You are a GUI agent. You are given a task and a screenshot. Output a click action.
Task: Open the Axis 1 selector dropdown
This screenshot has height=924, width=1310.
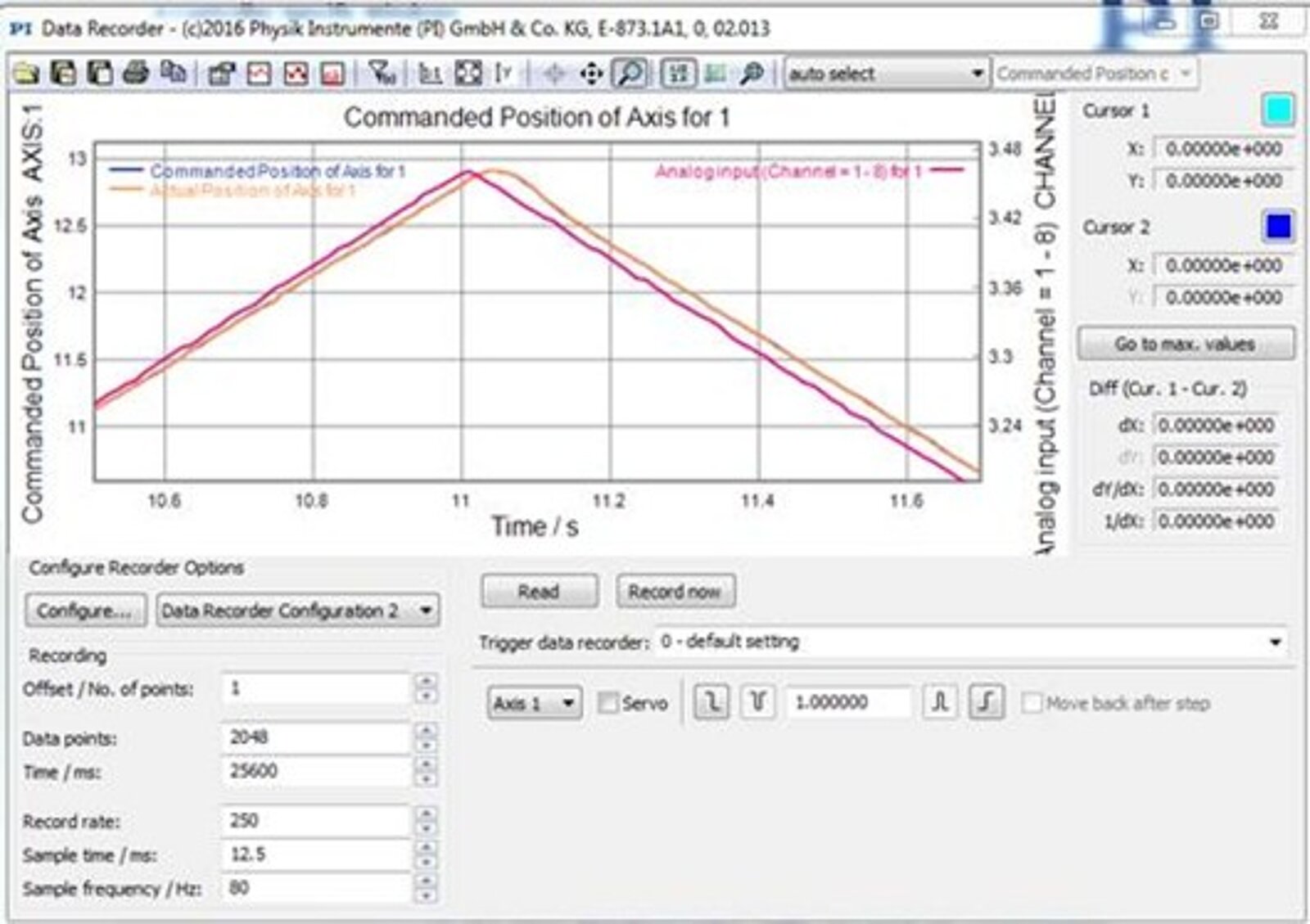point(535,703)
